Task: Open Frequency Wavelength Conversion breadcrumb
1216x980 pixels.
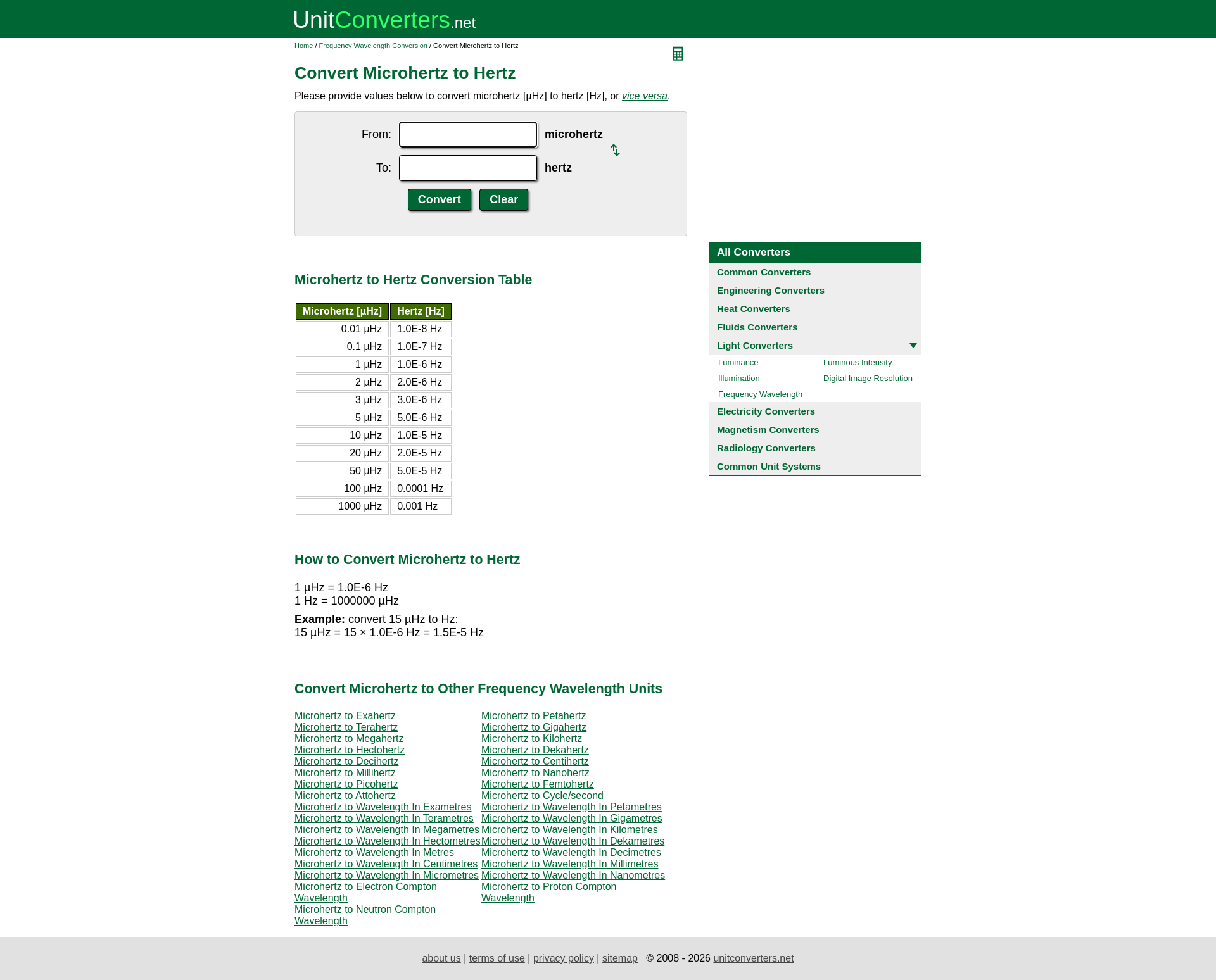Action: point(372,46)
